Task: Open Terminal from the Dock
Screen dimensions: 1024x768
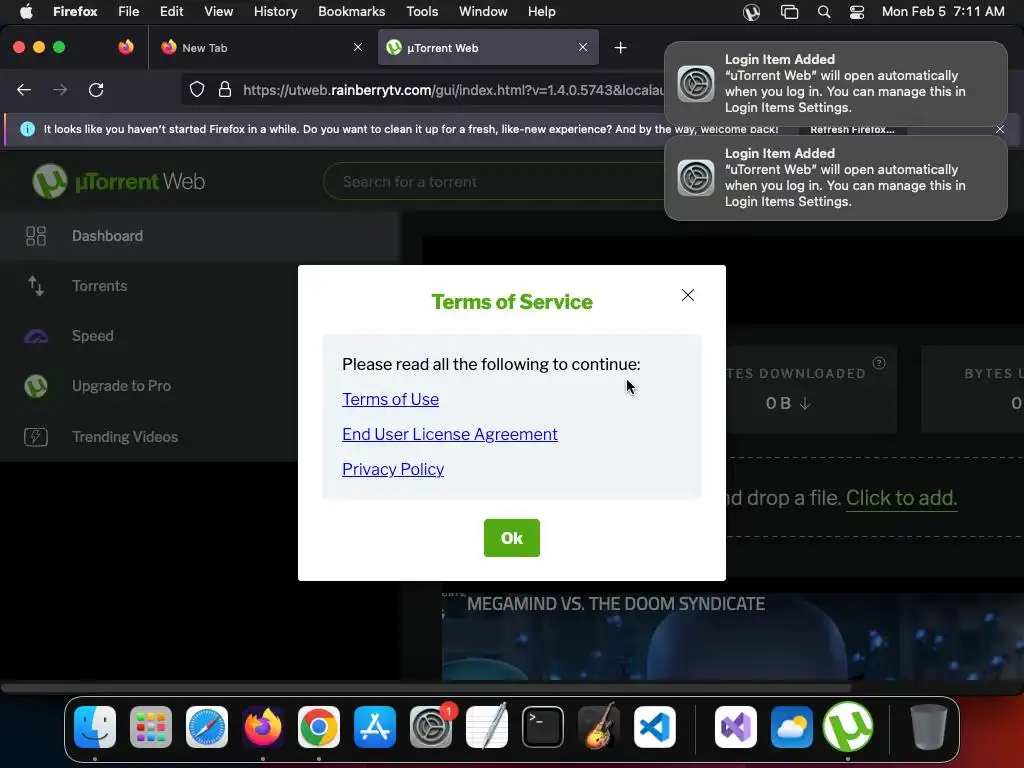Action: [x=543, y=727]
